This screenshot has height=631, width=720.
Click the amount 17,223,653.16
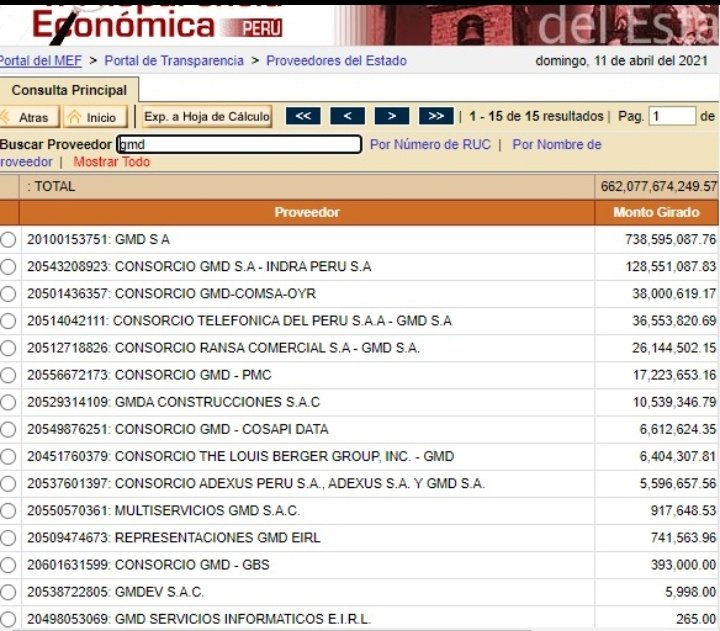click(675, 375)
